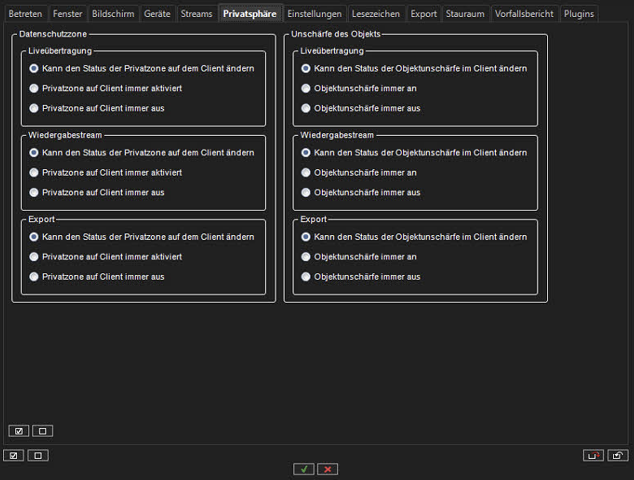Select Wiedergabestream 'Kann den Status der Objektunschärfe' option
634x480 pixels.
tap(414, 152)
